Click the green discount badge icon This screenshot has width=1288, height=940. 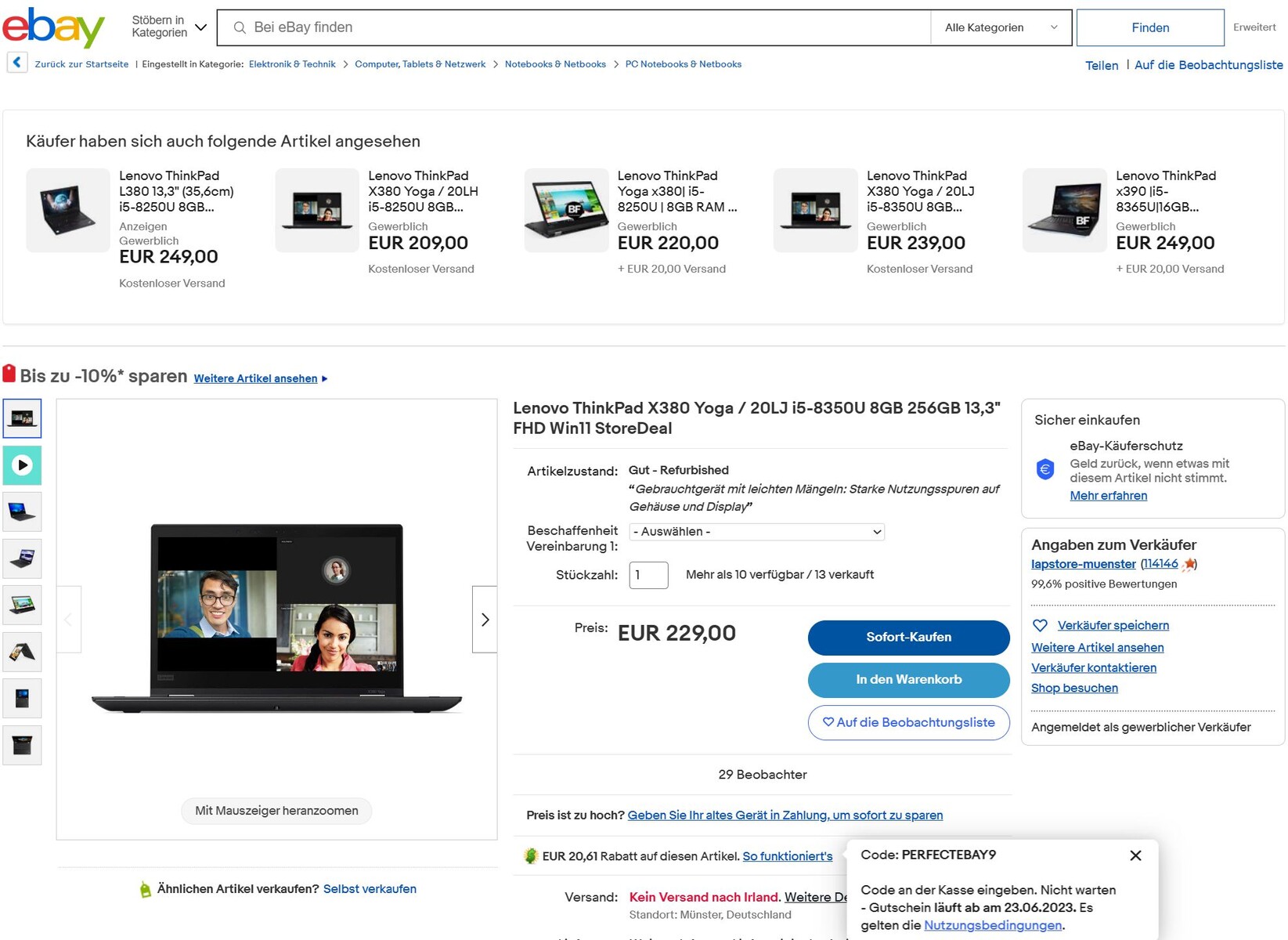tap(531, 856)
